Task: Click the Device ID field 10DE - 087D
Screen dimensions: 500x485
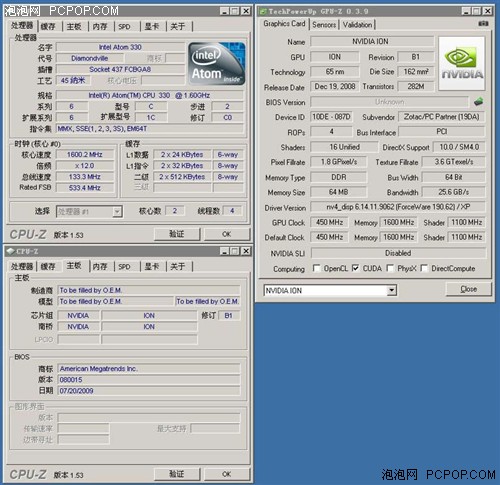Action: tap(331, 117)
